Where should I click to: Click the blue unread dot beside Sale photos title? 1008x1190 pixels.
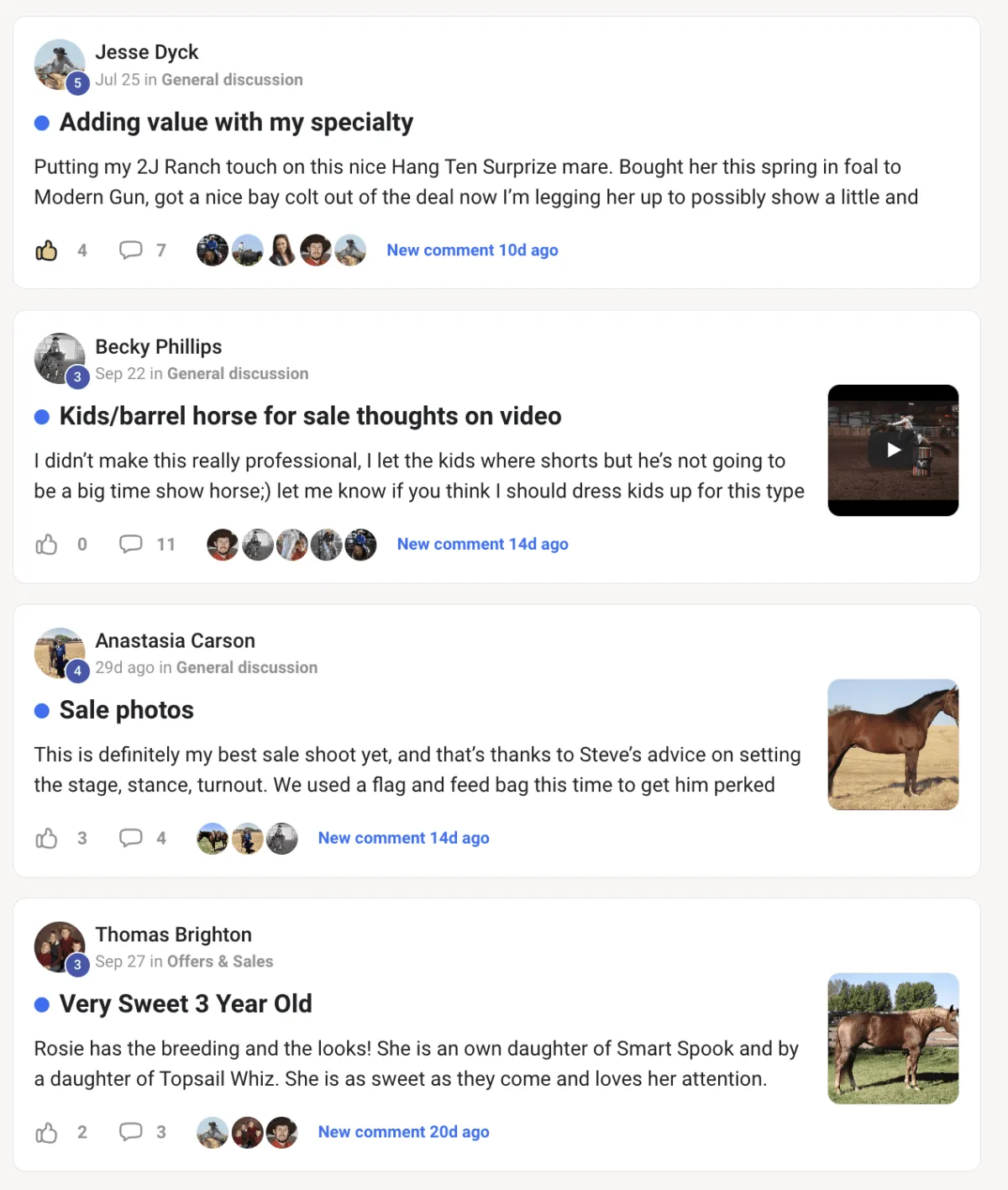(39, 710)
